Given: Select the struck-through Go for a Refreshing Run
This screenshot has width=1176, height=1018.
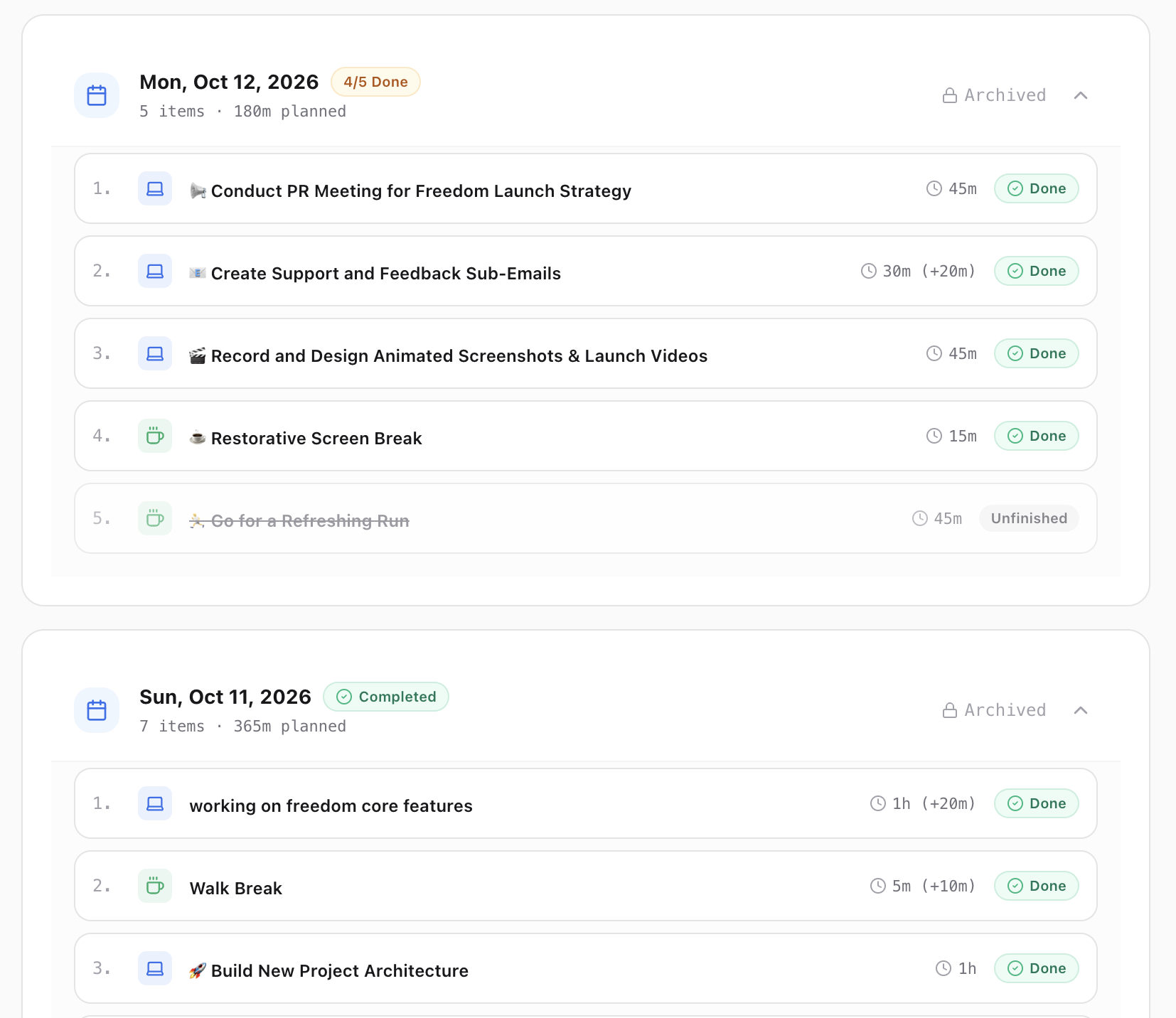Looking at the screenshot, I should pyautogui.click(x=299, y=521).
